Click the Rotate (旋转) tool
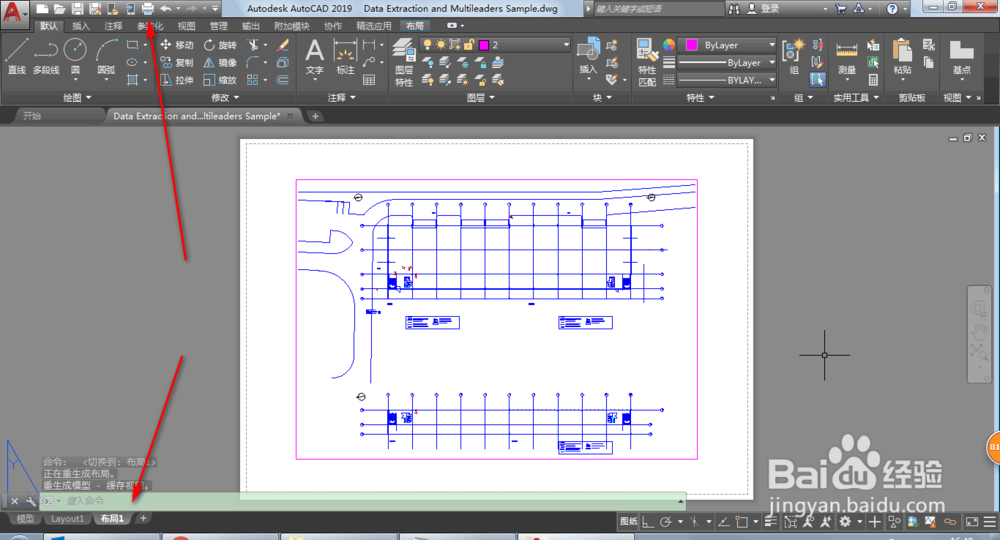1000x540 pixels. click(220, 45)
